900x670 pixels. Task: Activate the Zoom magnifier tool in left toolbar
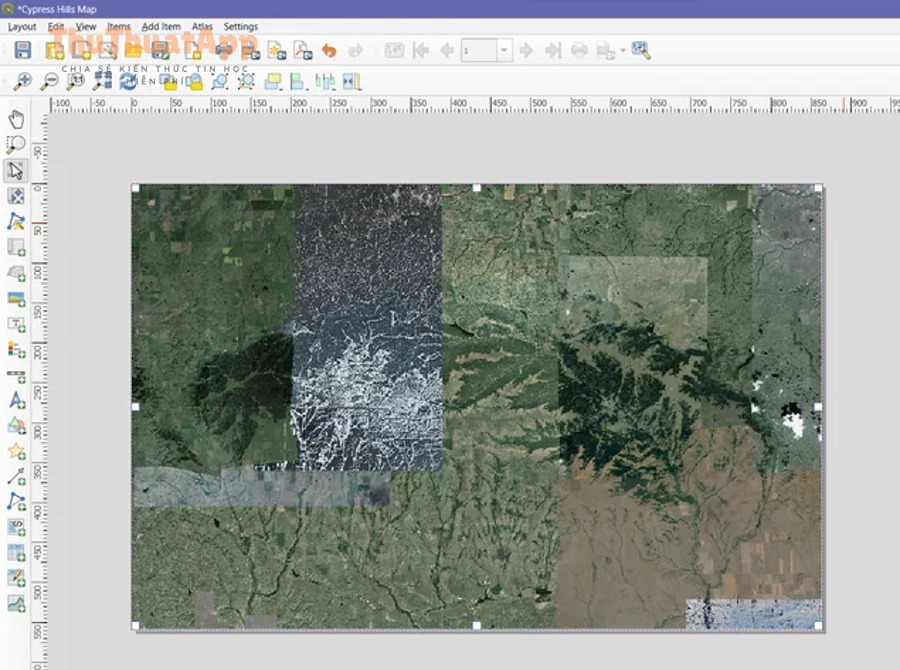pyautogui.click(x=16, y=145)
